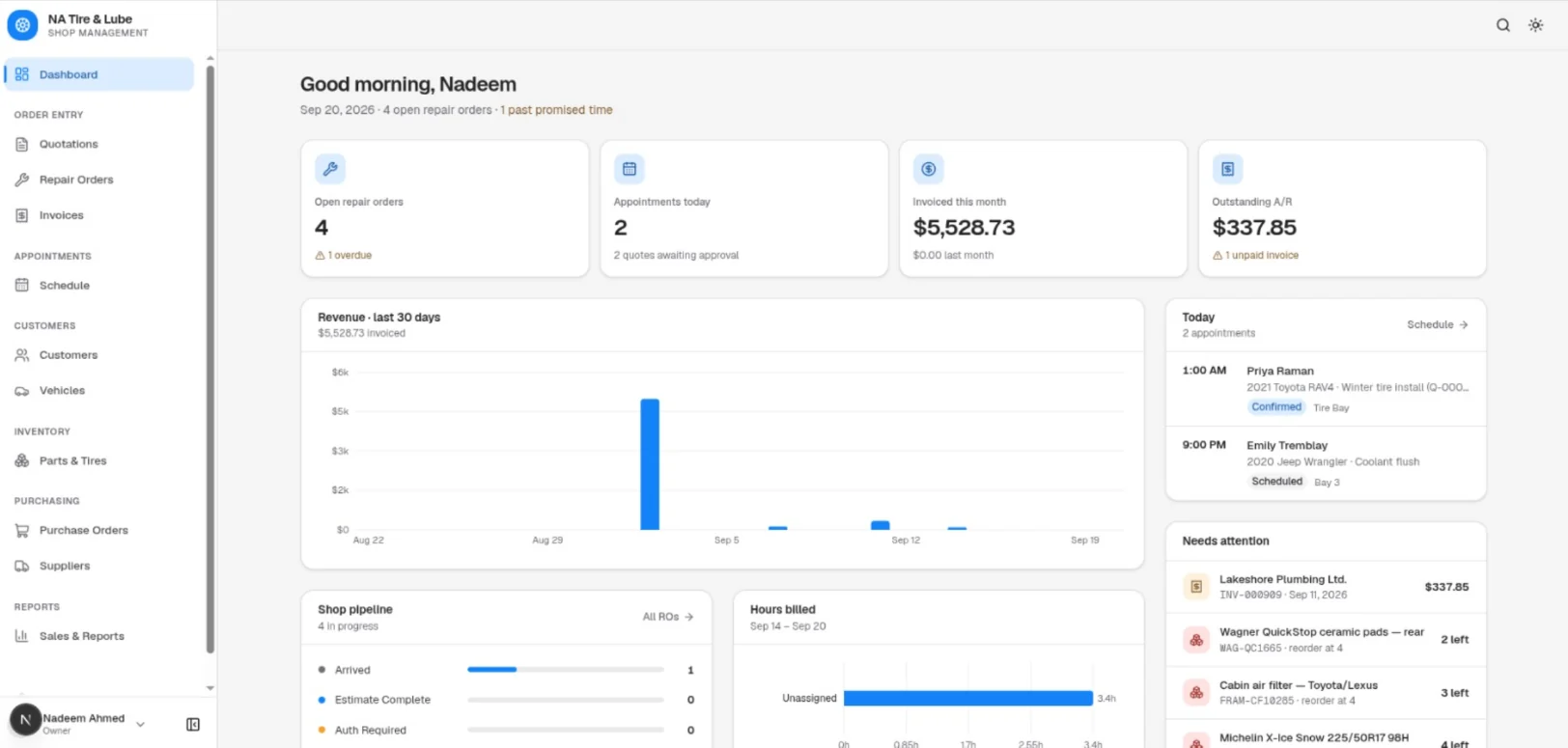Screen dimensions: 1568x748
Task: Click the Customers people icon
Action: 22,355
